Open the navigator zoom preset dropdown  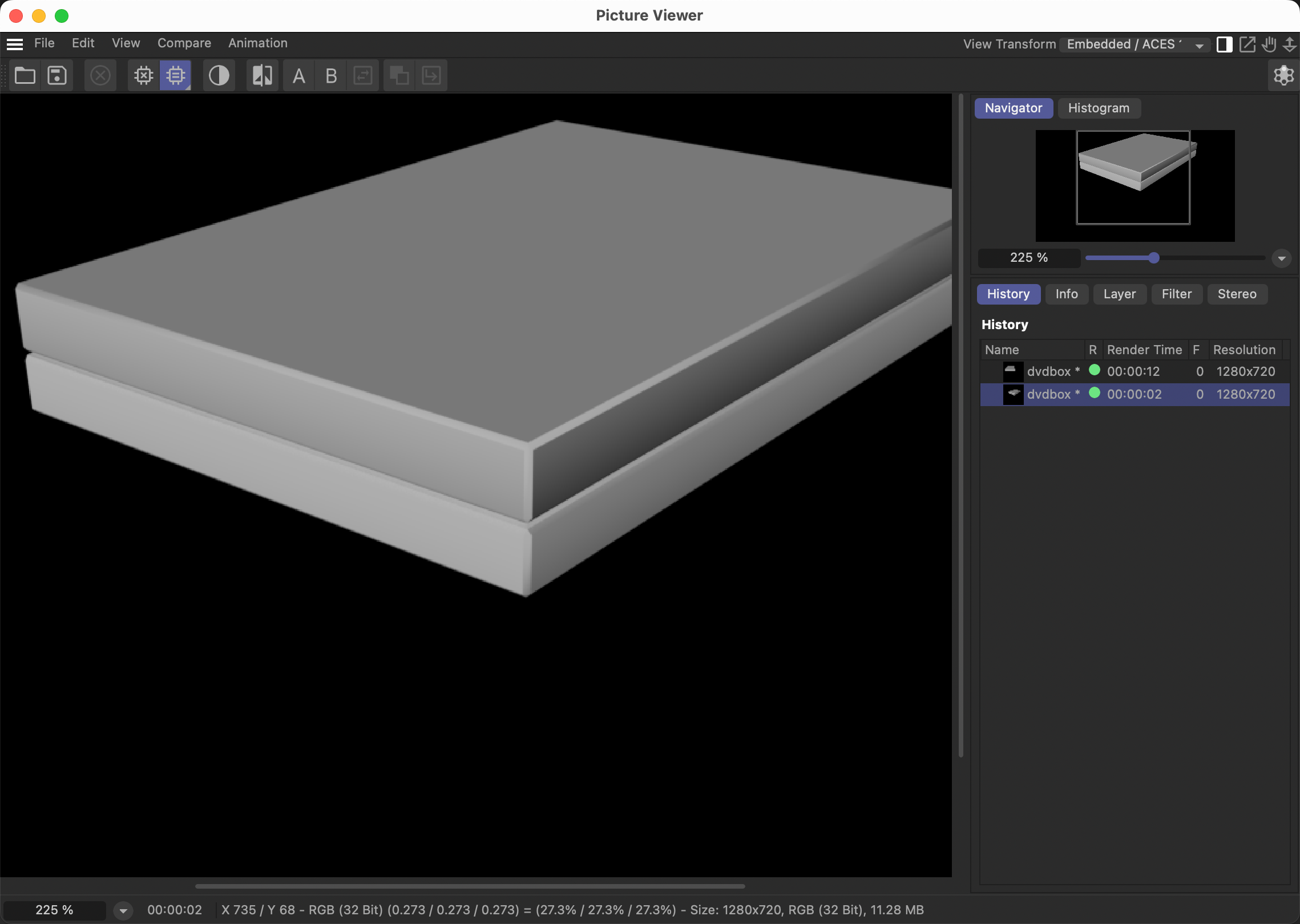(1281, 258)
